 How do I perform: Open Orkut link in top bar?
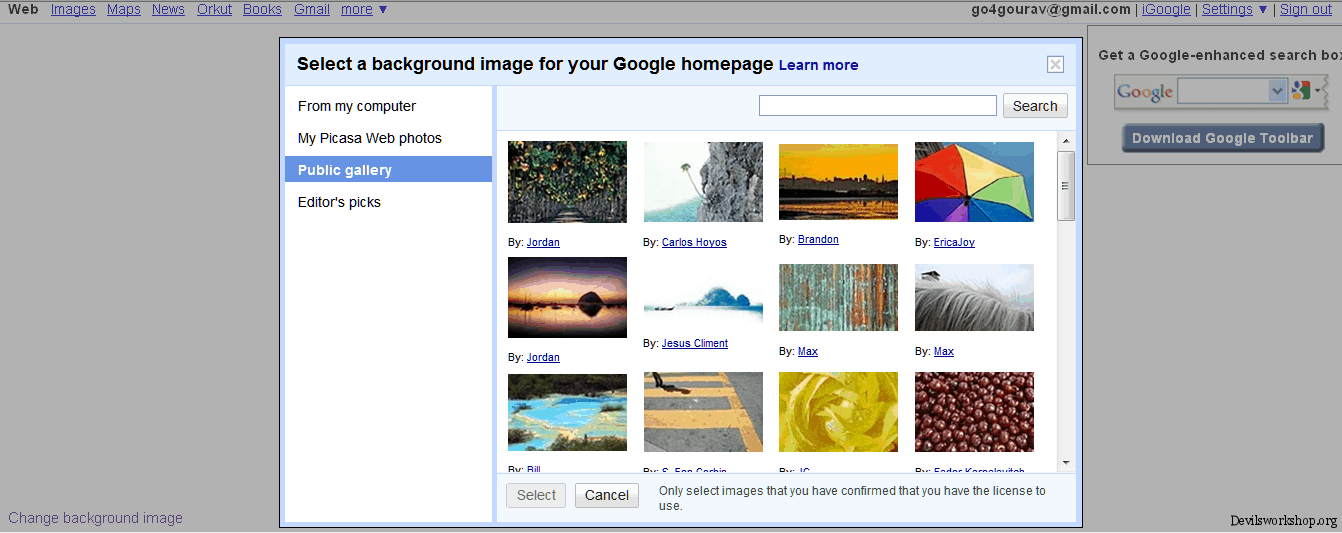pyautogui.click(x=214, y=9)
